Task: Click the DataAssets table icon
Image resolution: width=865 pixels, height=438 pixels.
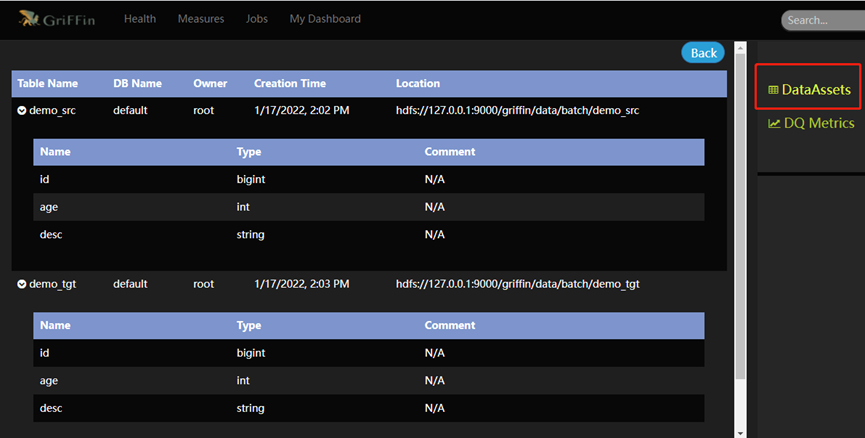Action: pyautogui.click(x=773, y=90)
